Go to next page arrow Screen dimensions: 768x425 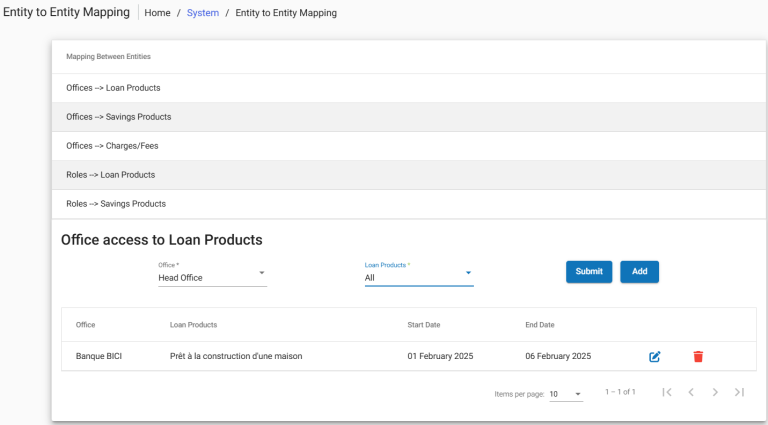click(x=715, y=392)
